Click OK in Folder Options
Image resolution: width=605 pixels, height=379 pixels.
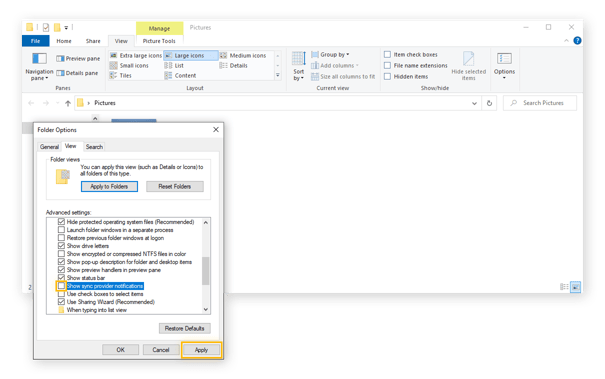120,350
